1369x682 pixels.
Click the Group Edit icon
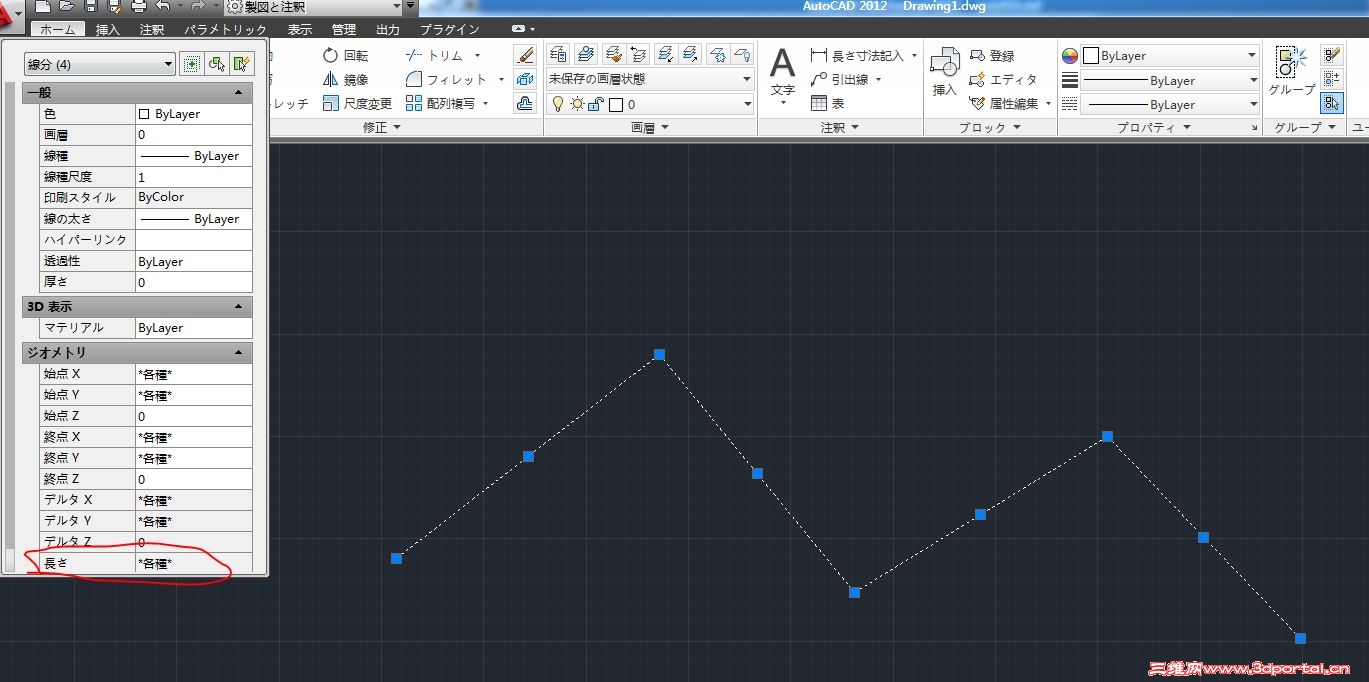click(1331, 54)
